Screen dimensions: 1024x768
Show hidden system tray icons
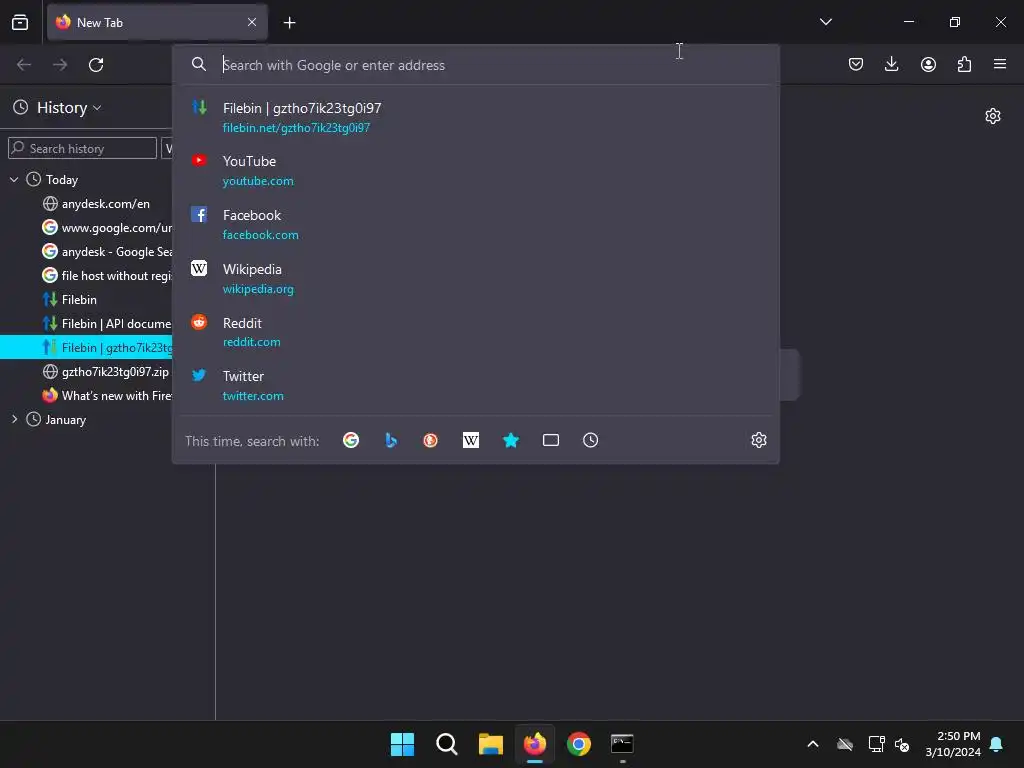click(x=813, y=744)
